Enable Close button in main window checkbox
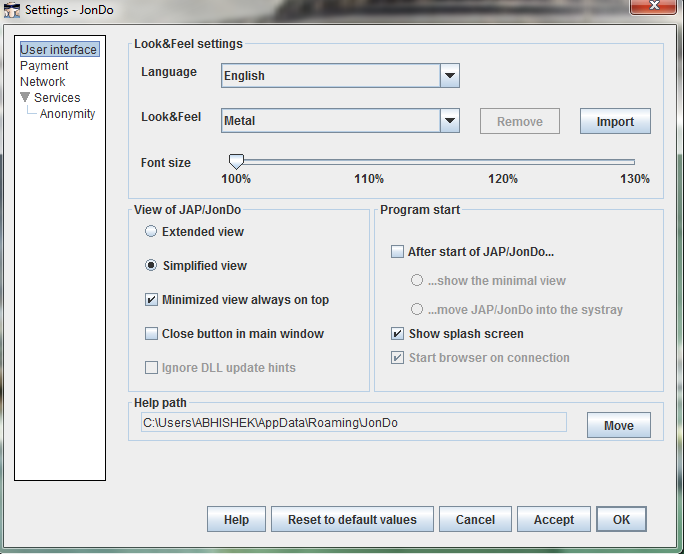Viewport: 684px width, 554px height. click(151, 334)
